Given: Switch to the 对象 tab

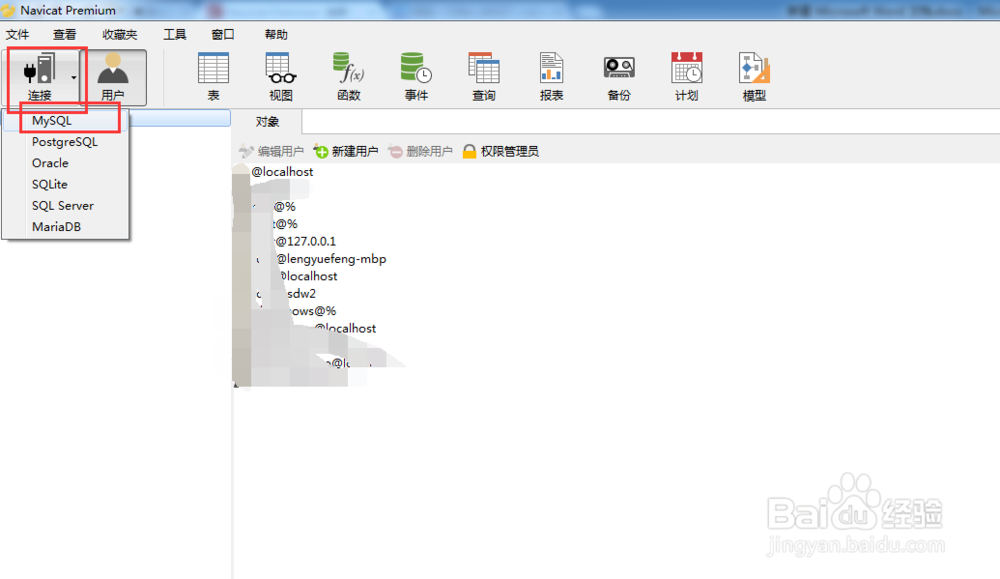Looking at the screenshot, I should click(267, 122).
